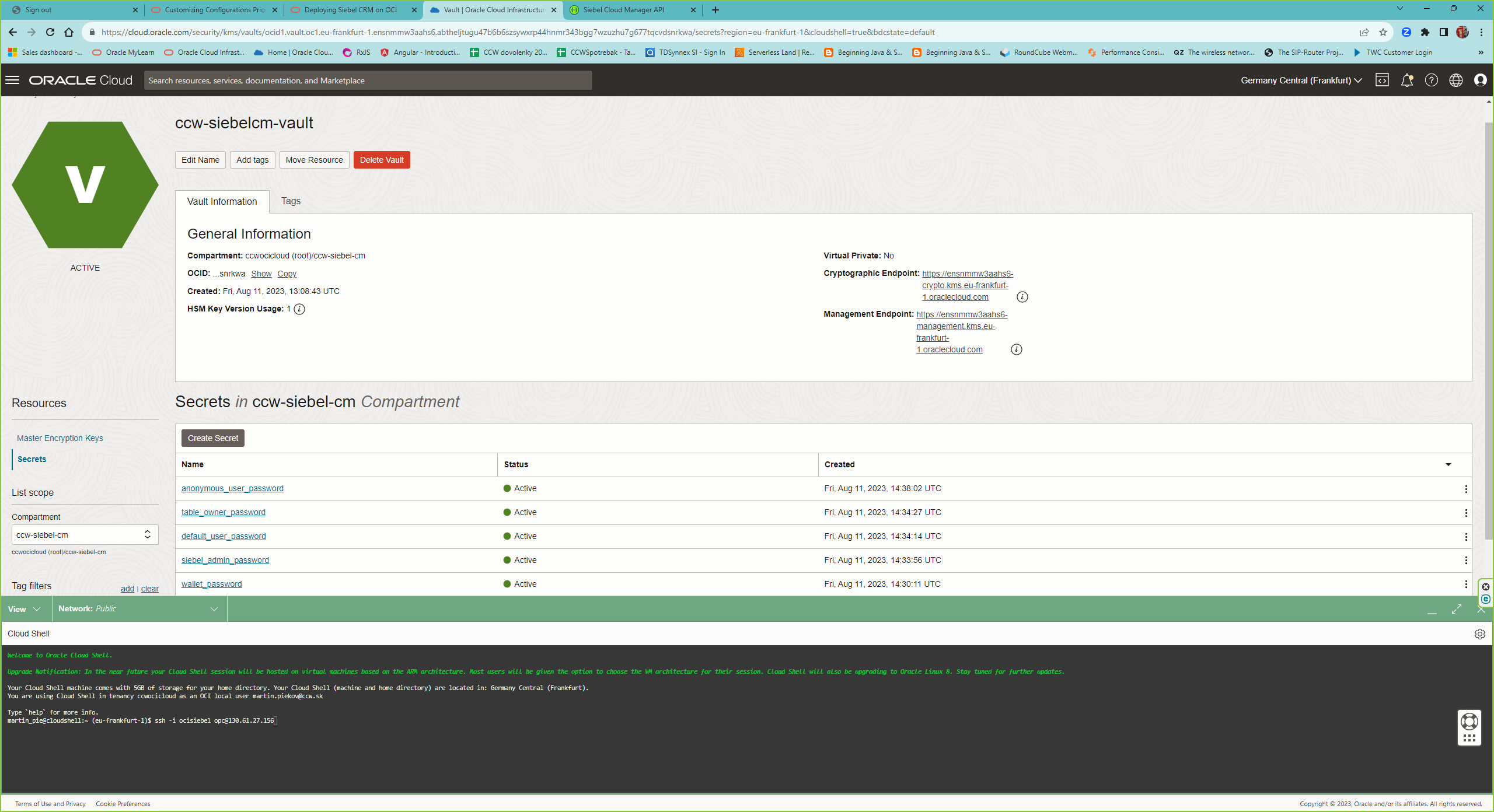Open the language globe icon

tap(1455, 80)
